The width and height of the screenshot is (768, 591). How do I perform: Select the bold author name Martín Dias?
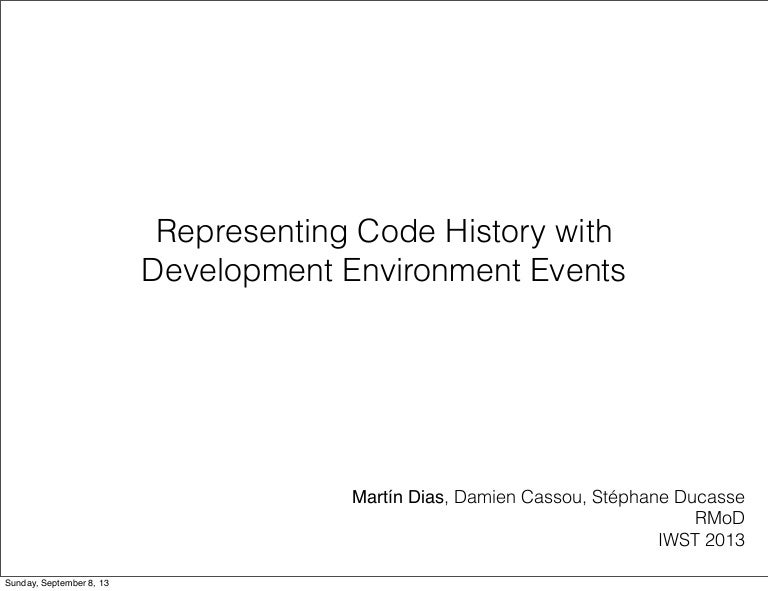coord(396,498)
